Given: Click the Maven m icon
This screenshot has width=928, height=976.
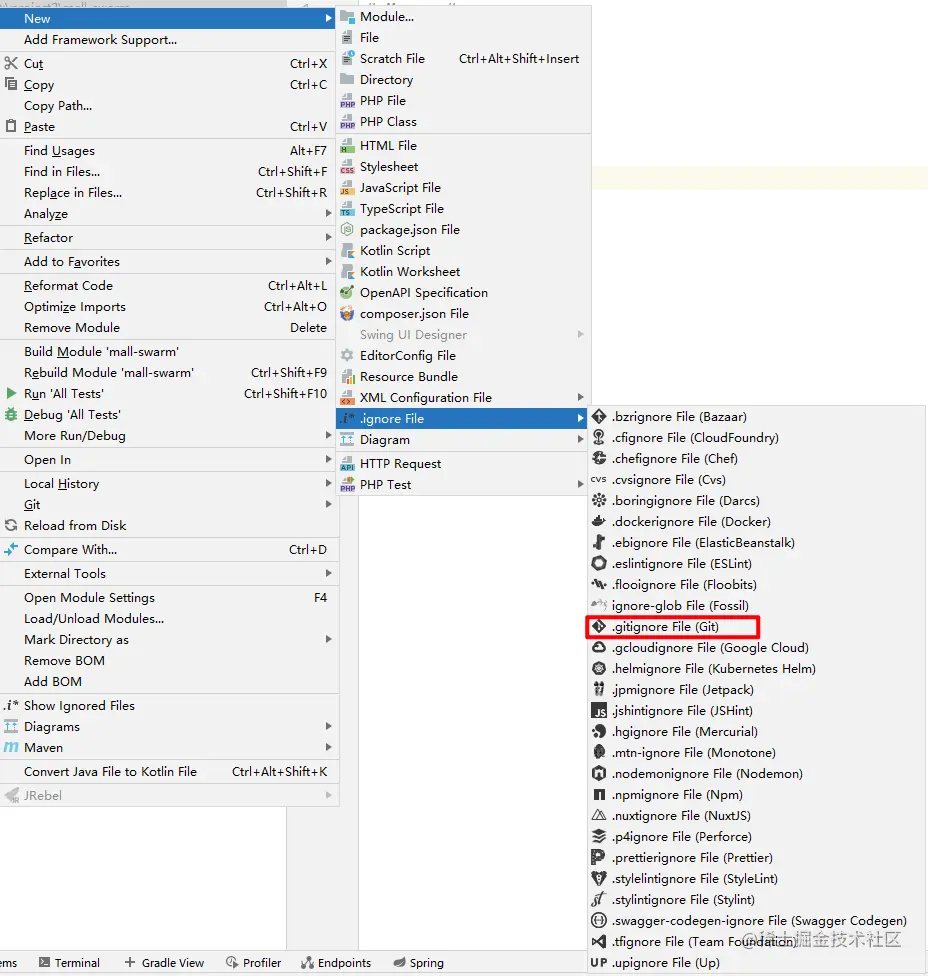Looking at the screenshot, I should 11,747.
